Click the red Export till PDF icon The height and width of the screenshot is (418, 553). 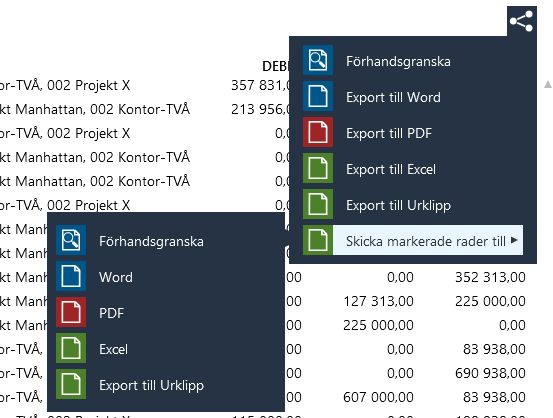tap(318, 132)
